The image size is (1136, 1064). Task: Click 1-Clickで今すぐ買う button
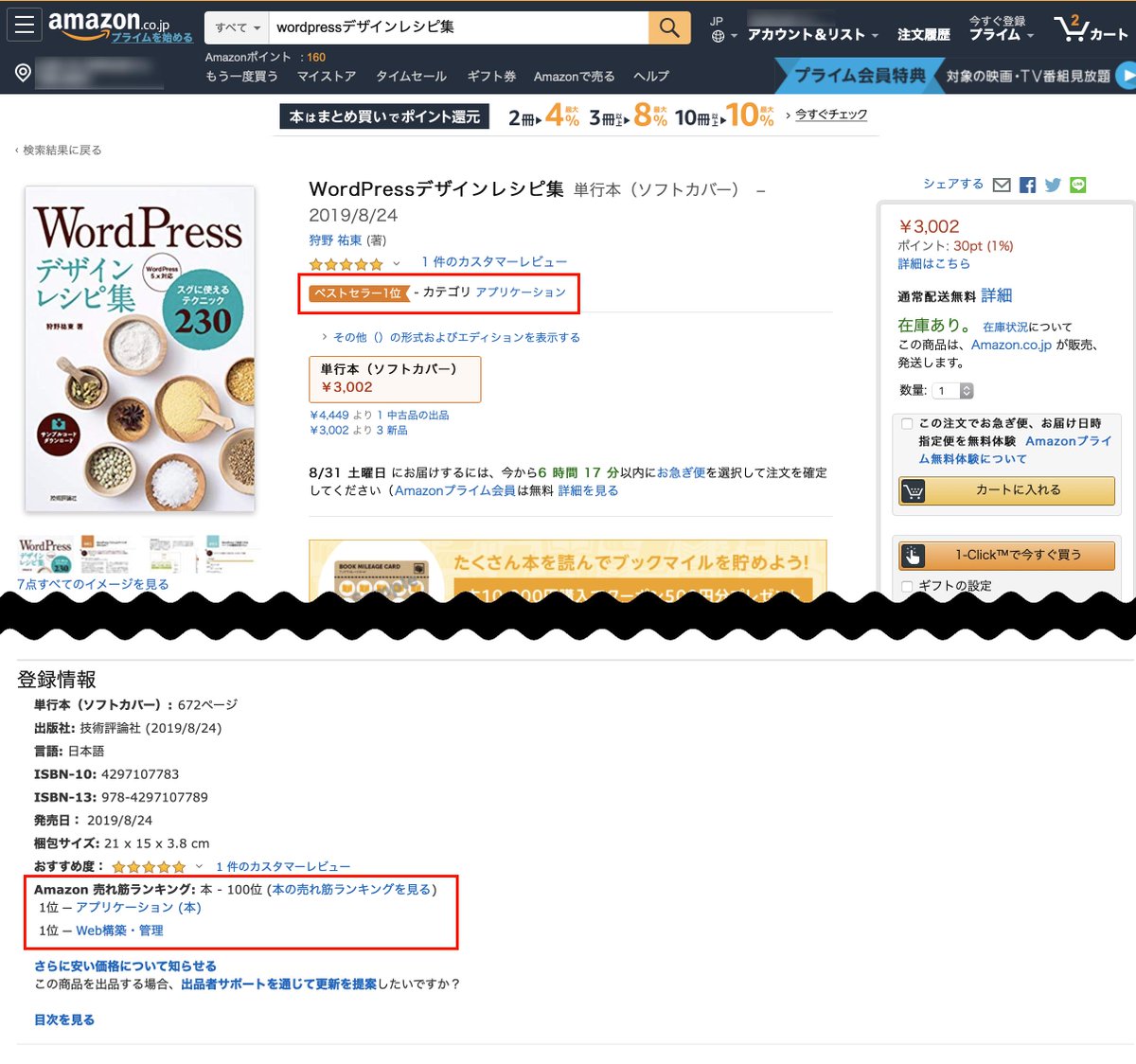point(1007,555)
